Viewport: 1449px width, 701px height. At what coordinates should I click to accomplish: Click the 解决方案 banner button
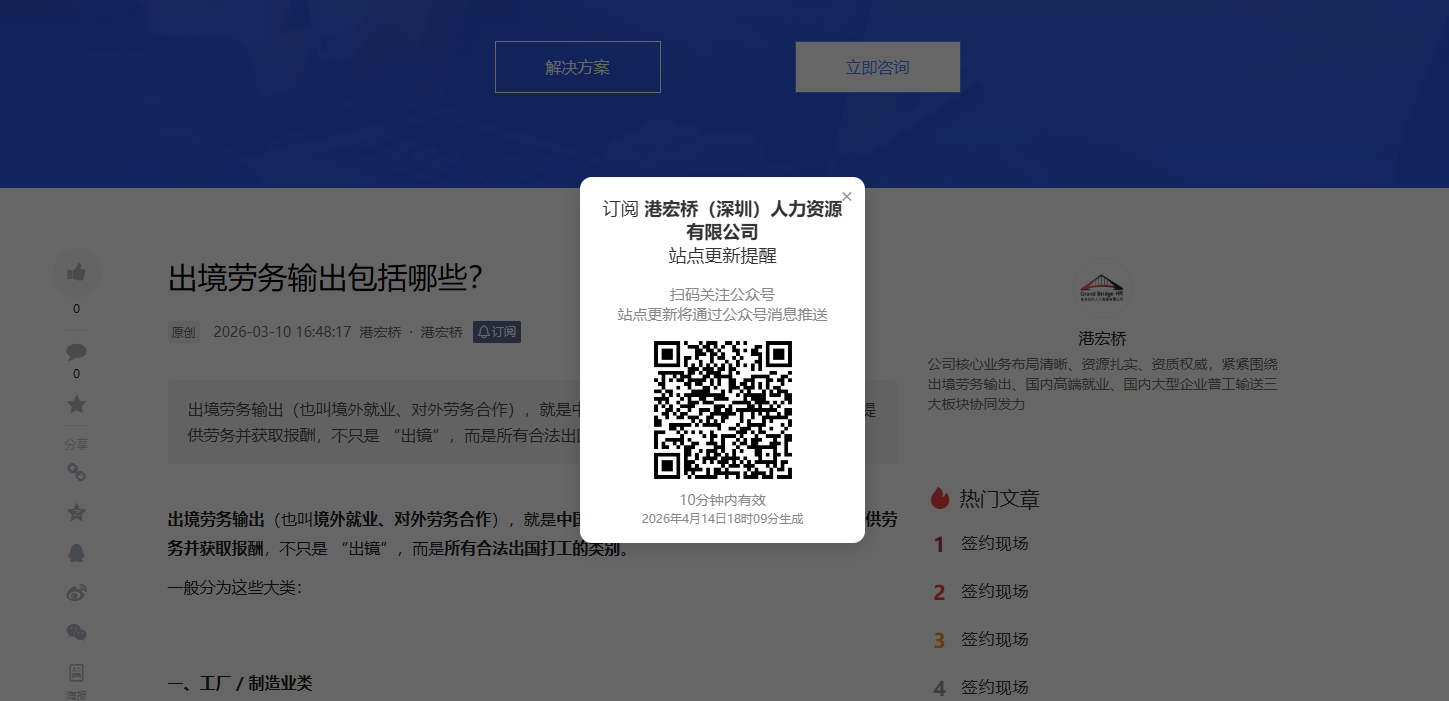pyautogui.click(x=577, y=67)
